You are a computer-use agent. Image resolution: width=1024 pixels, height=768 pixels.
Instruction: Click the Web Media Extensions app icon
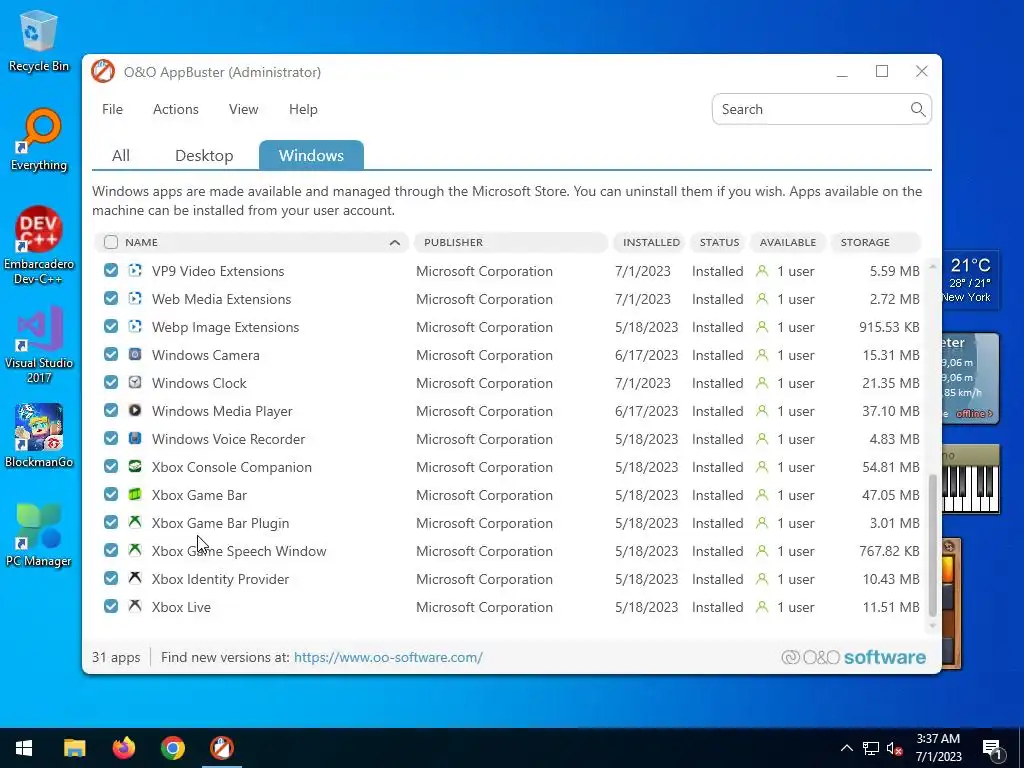(x=135, y=298)
